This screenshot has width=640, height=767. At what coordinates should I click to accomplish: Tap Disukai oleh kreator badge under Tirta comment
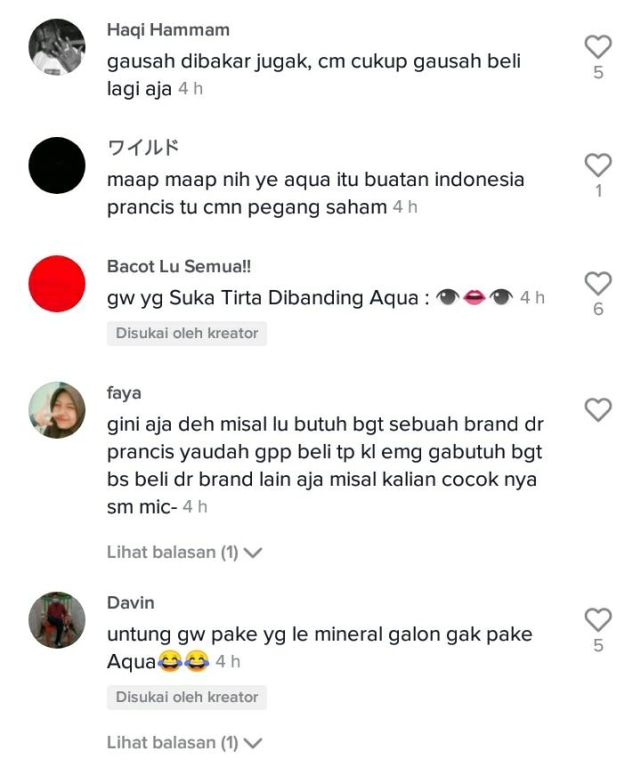click(x=187, y=333)
